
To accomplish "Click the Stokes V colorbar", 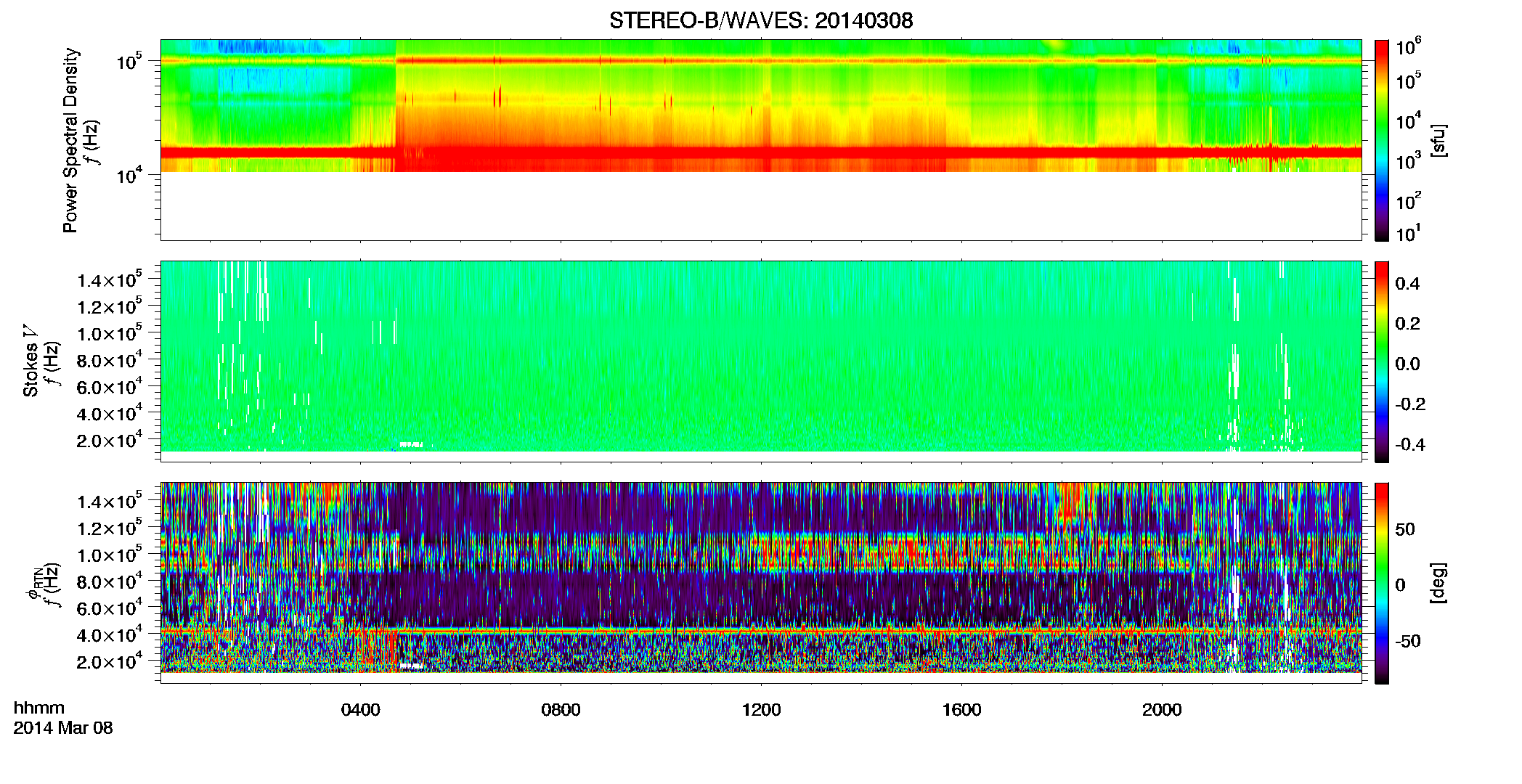I will 1382,362.
